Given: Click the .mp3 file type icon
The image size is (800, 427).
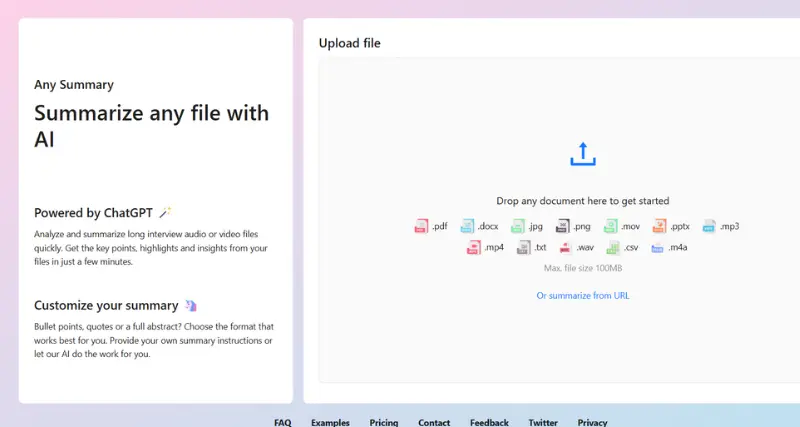Looking at the screenshot, I should coord(709,226).
